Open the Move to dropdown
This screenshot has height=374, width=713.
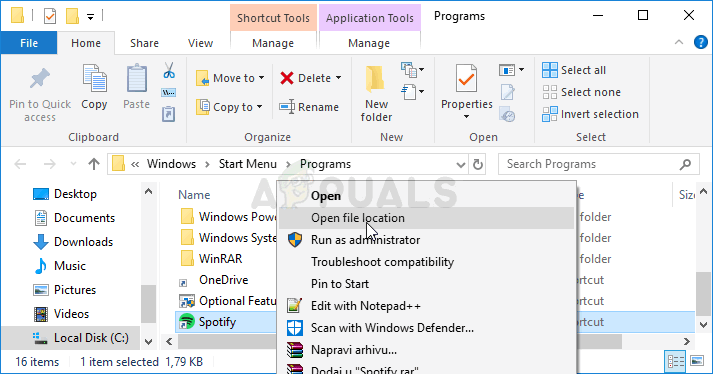[230, 78]
